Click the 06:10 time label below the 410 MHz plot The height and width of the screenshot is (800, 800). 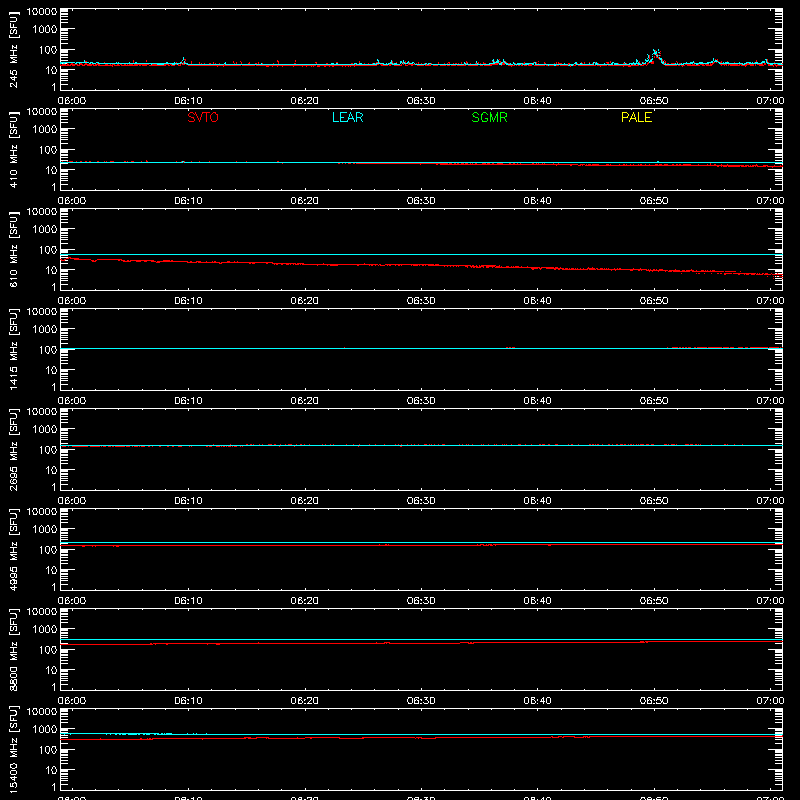tap(188, 201)
